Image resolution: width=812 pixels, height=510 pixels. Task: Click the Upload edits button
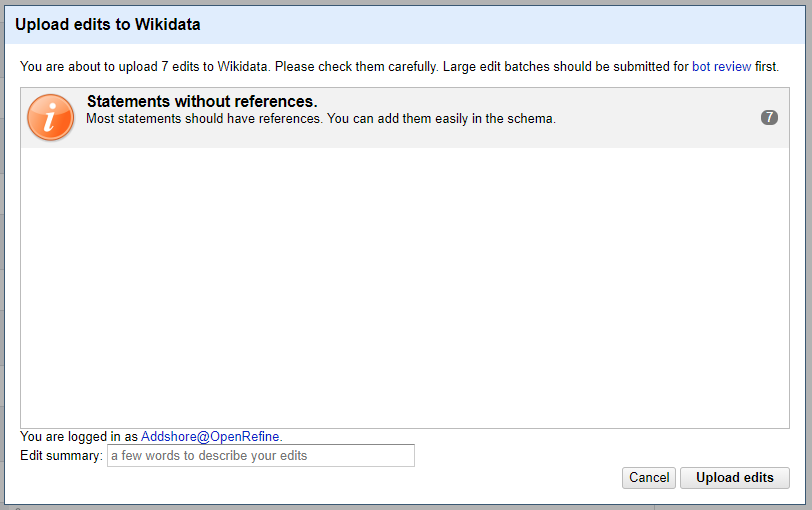pos(735,477)
